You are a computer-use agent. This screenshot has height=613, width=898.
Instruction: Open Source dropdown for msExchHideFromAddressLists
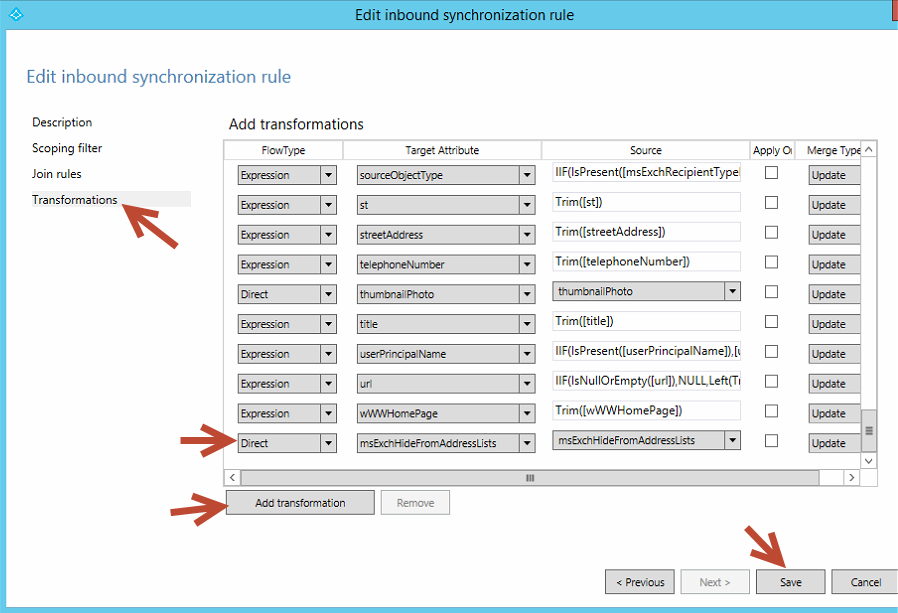click(732, 440)
